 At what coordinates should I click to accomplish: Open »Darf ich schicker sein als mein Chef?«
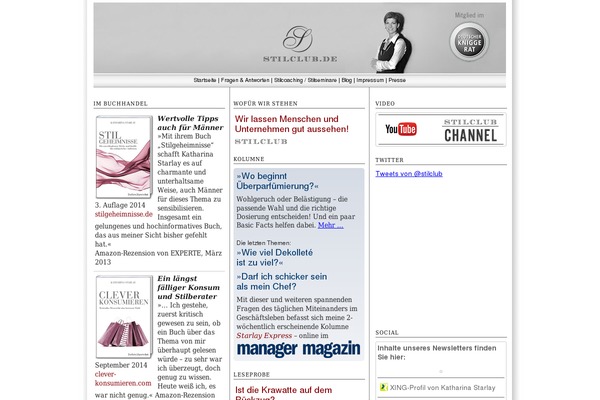click(x=282, y=281)
